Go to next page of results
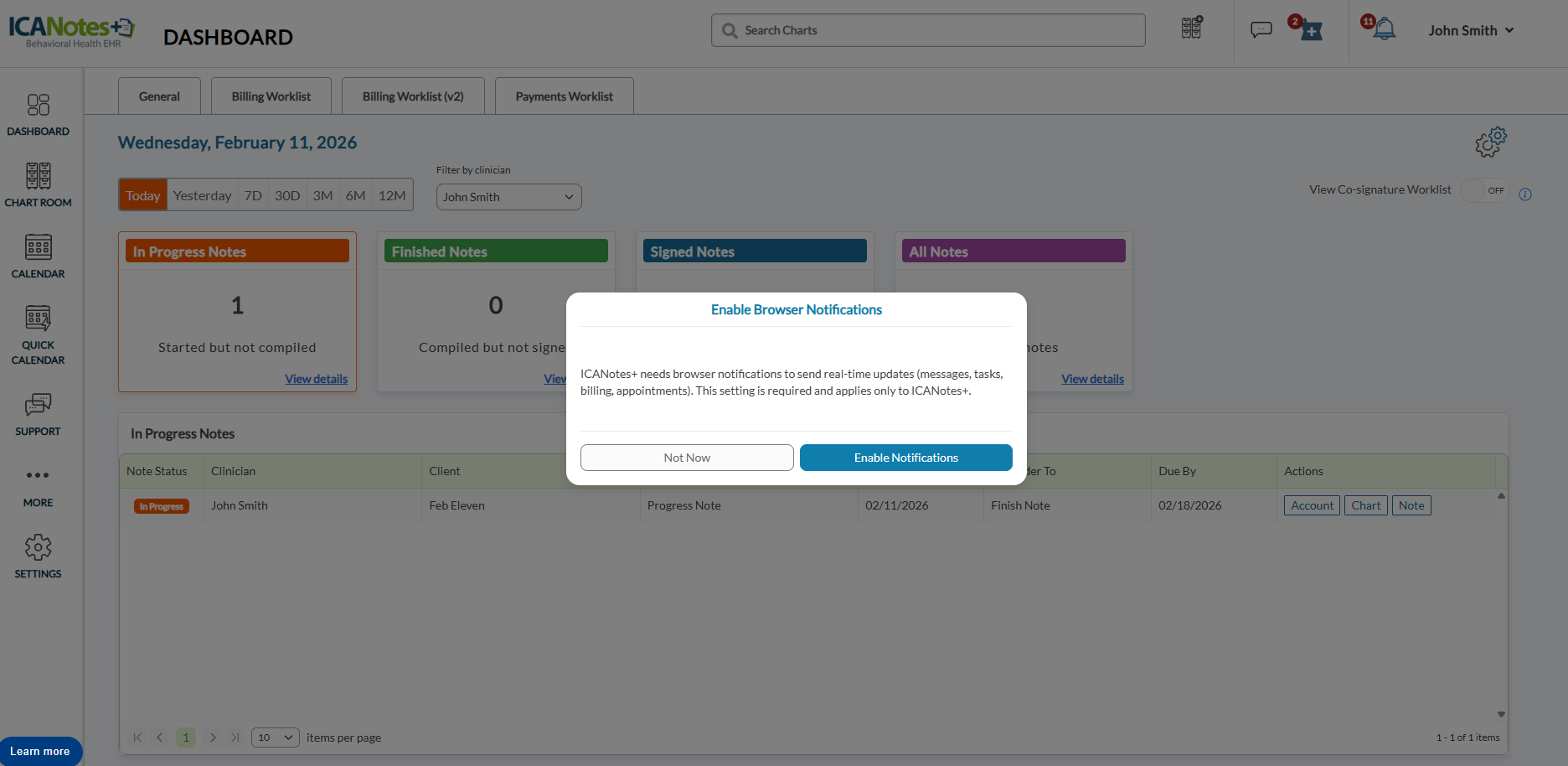The height and width of the screenshot is (766, 1568). coord(213,738)
